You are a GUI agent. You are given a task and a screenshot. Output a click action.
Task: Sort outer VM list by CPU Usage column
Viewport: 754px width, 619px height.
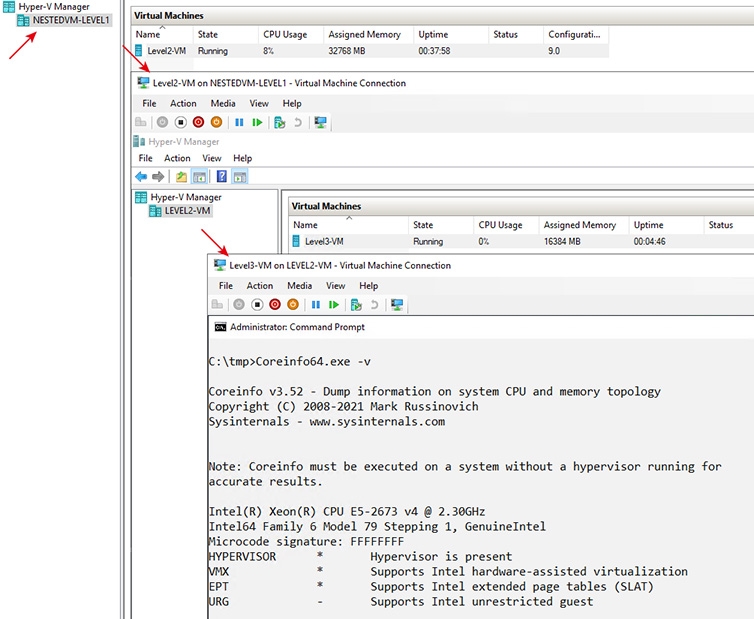(291, 35)
